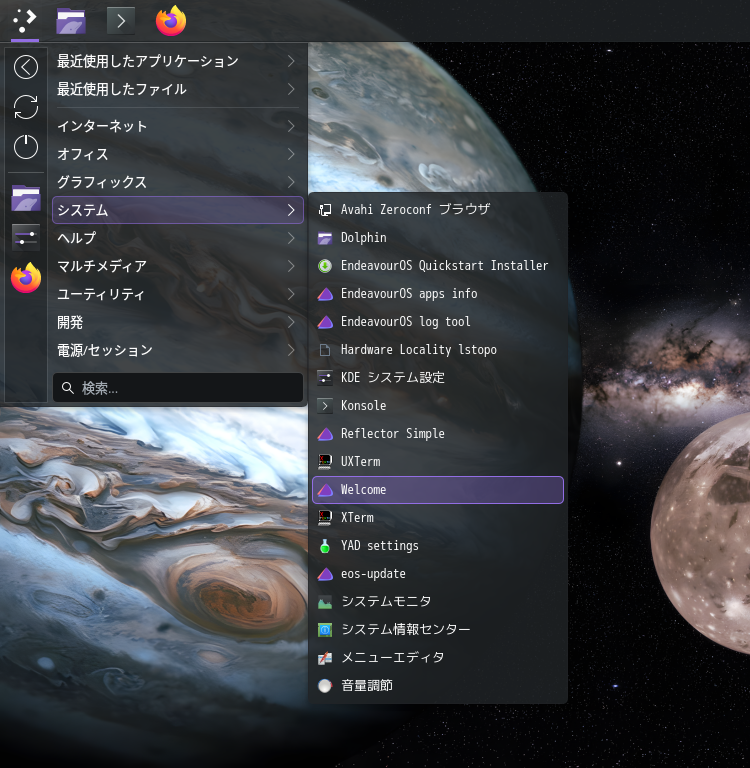
Task: Click the UXTerm terminal icon
Action: (x=325, y=462)
